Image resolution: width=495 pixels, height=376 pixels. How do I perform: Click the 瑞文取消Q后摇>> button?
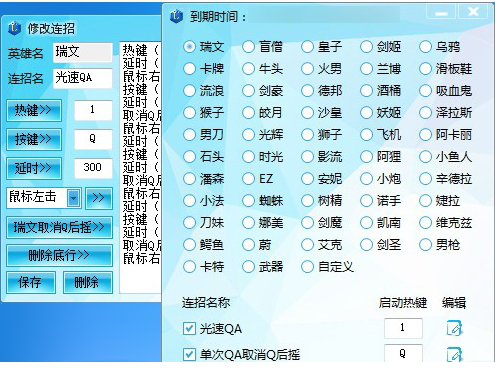click(x=59, y=227)
